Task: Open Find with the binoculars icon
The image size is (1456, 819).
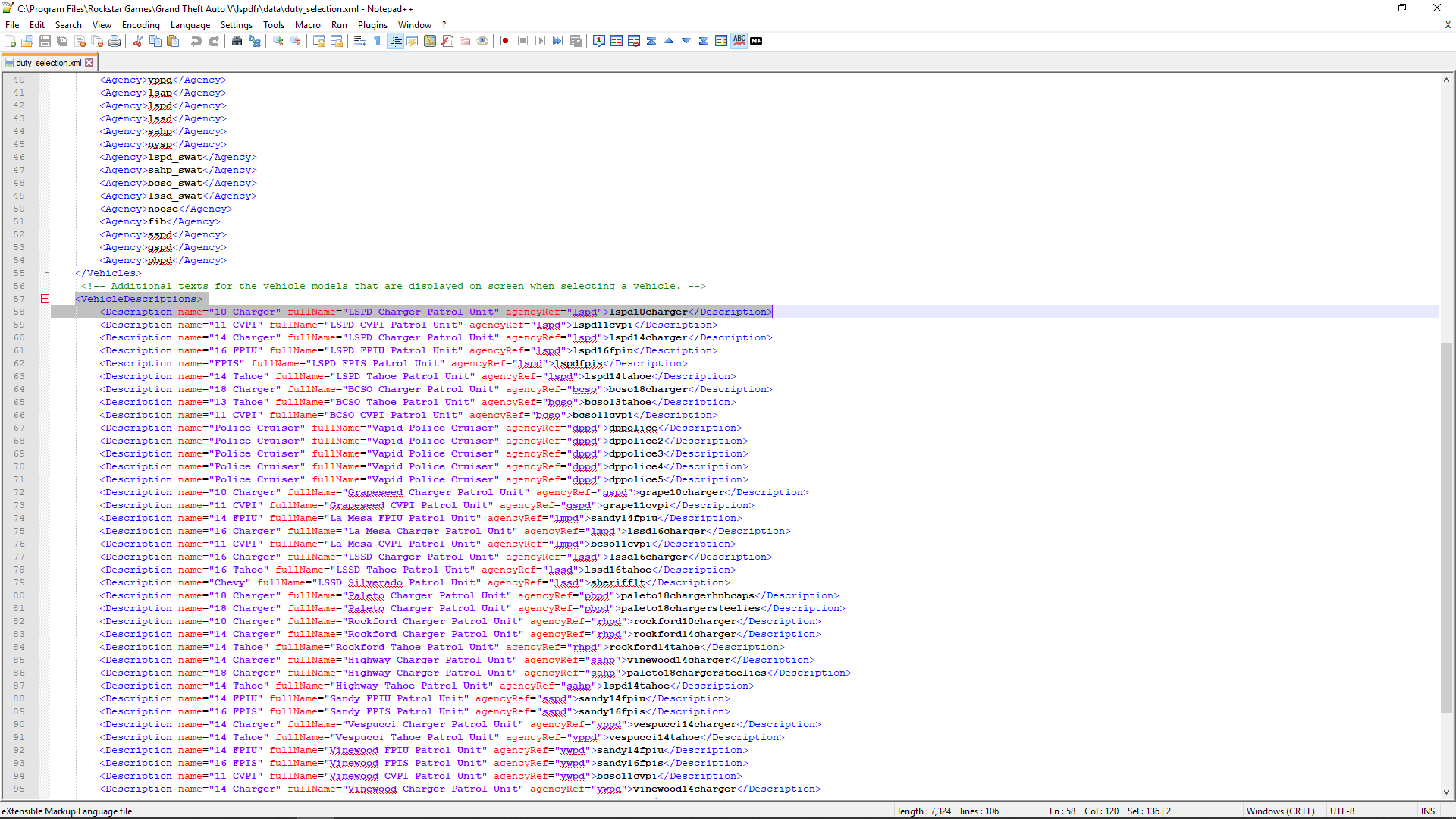Action: [x=237, y=41]
